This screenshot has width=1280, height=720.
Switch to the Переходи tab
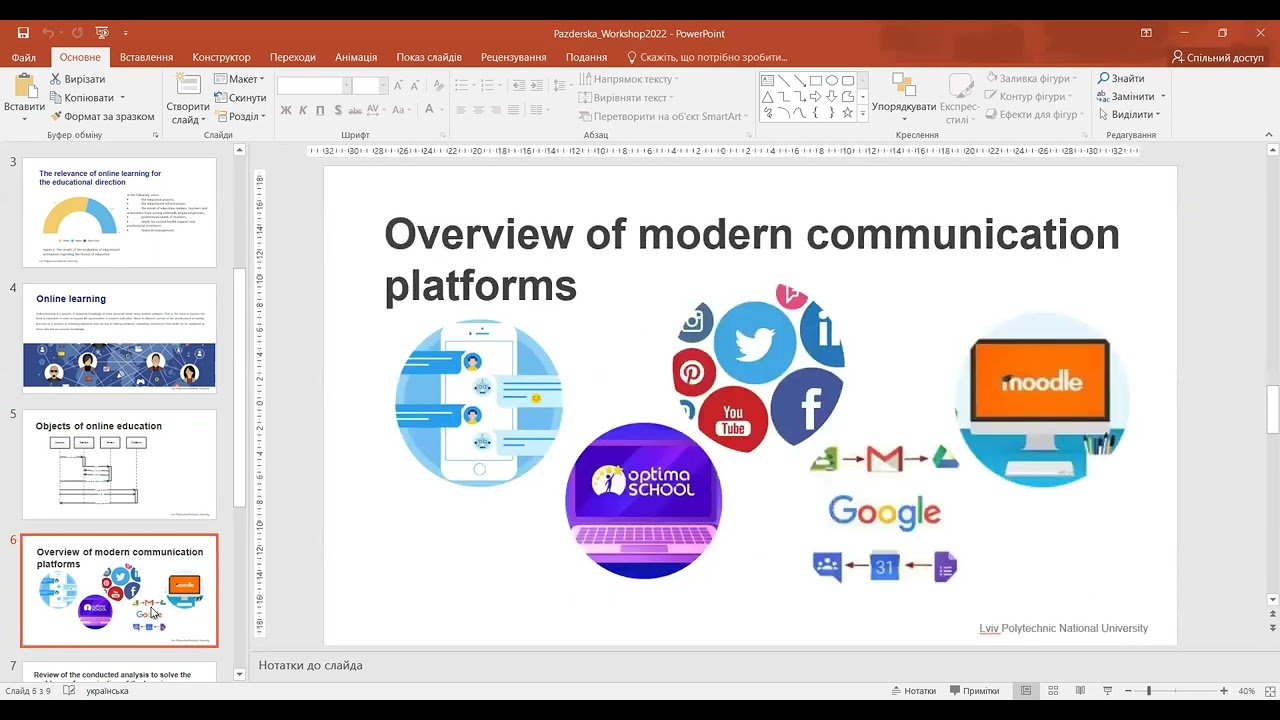[292, 57]
